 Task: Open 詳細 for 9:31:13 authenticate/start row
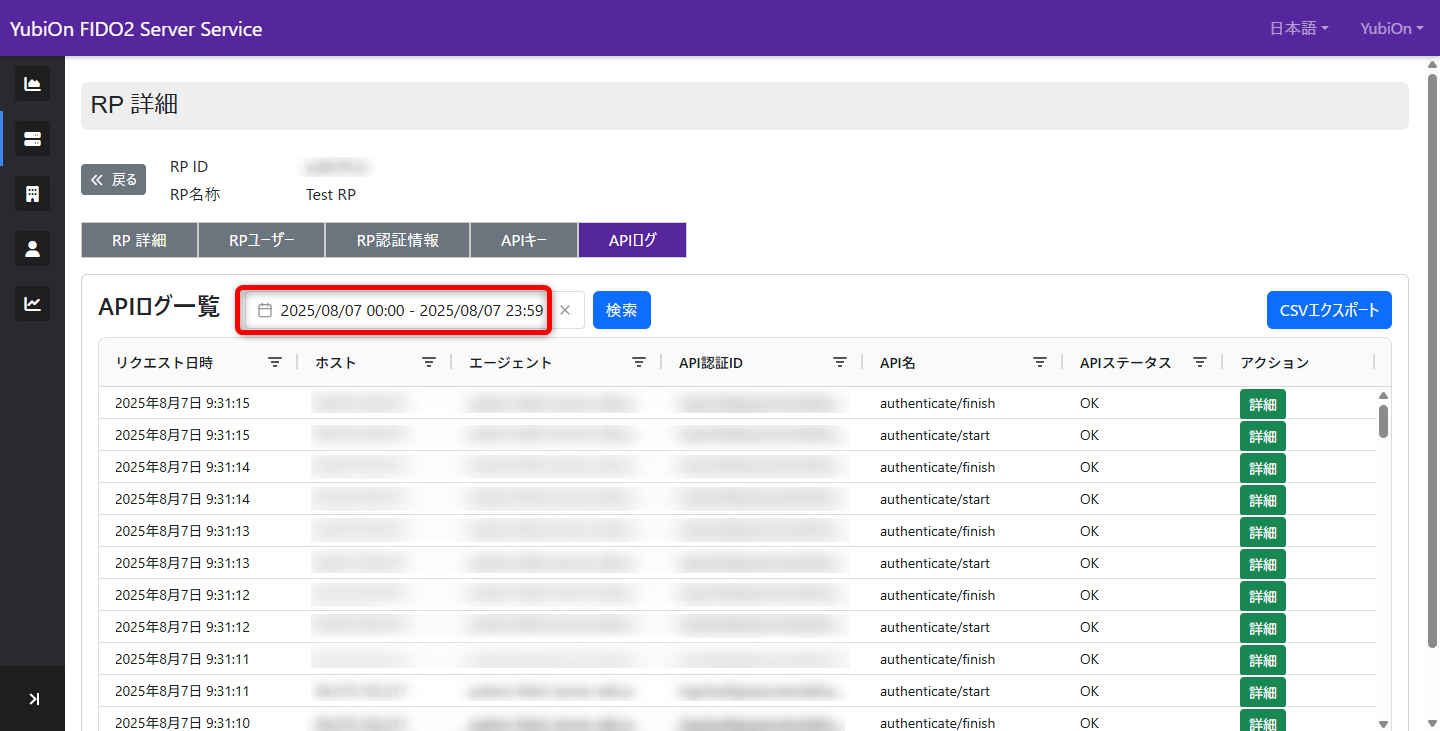tap(1263, 564)
